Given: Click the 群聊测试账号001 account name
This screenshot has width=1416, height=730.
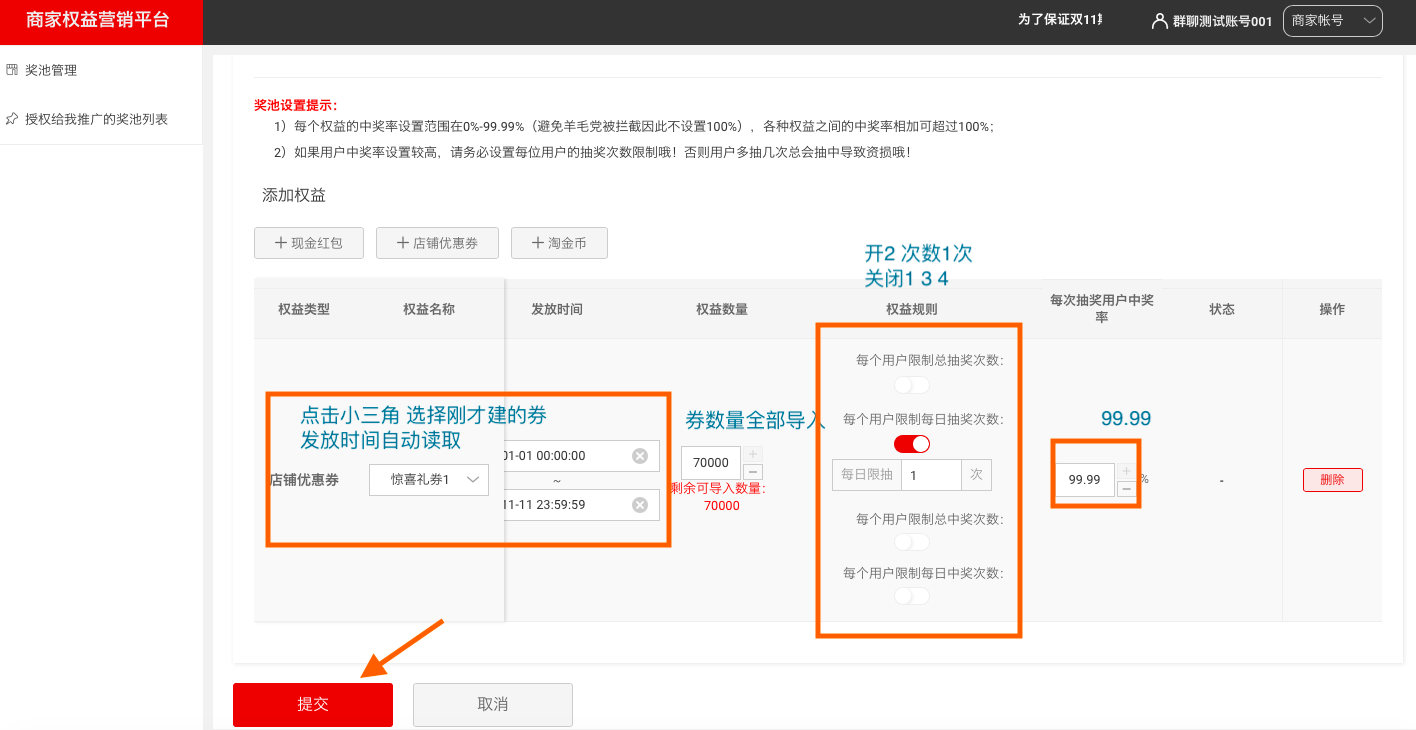Looking at the screenshot, I should [x=1222, y=21].
